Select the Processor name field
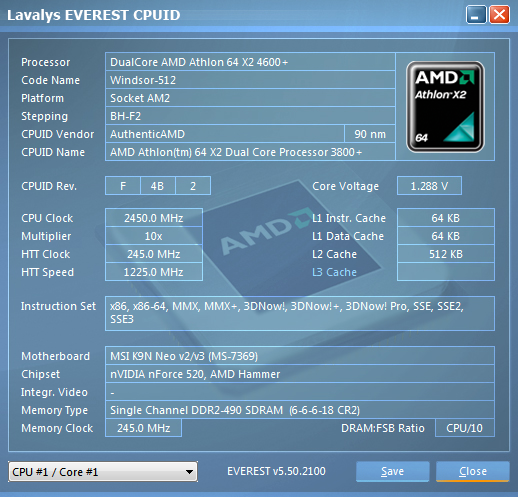The image size is (518, 497). 250,62
